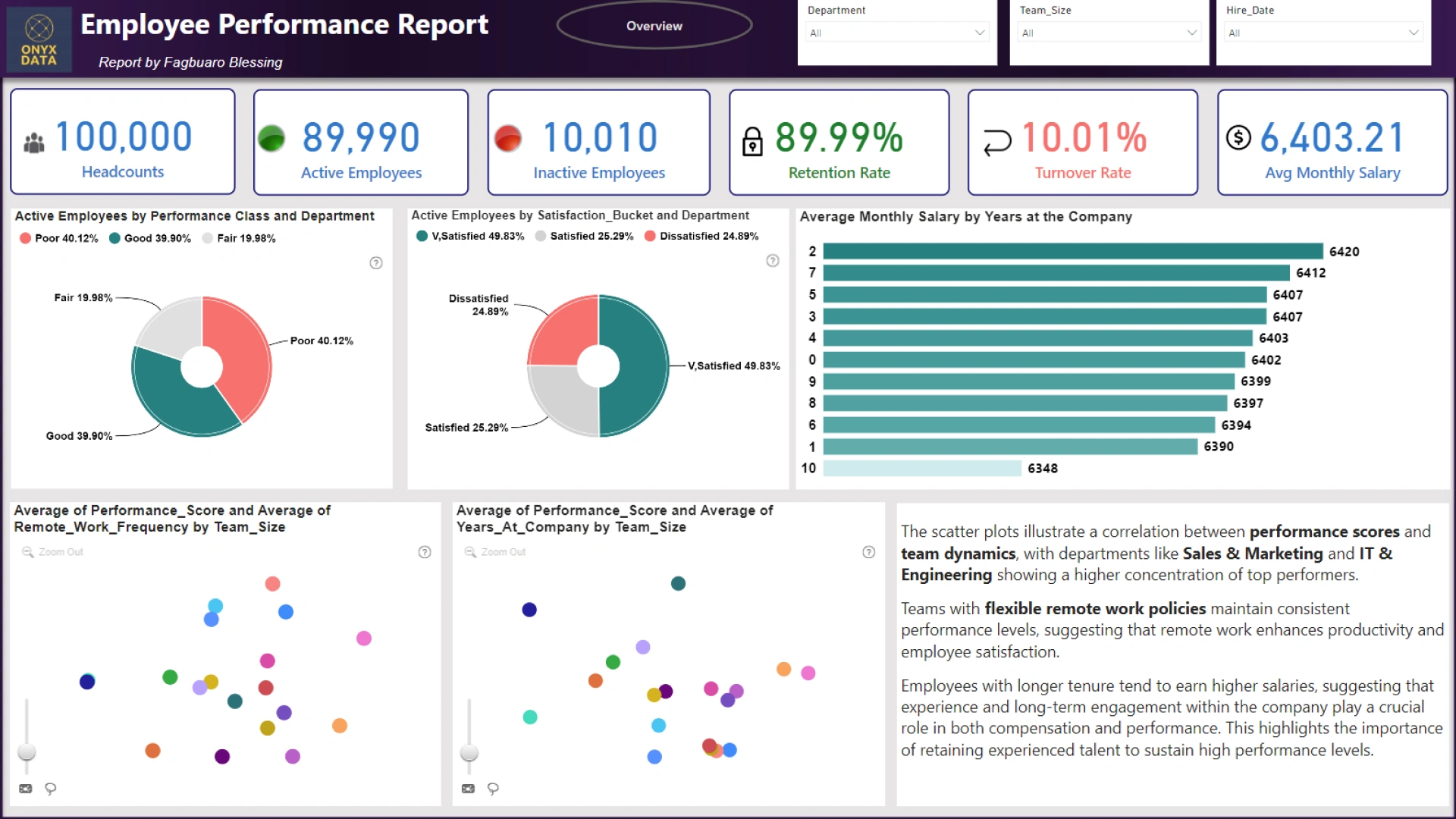Click the Overview navigation button
The image size is (1456, 819).
tap(654, 26)
